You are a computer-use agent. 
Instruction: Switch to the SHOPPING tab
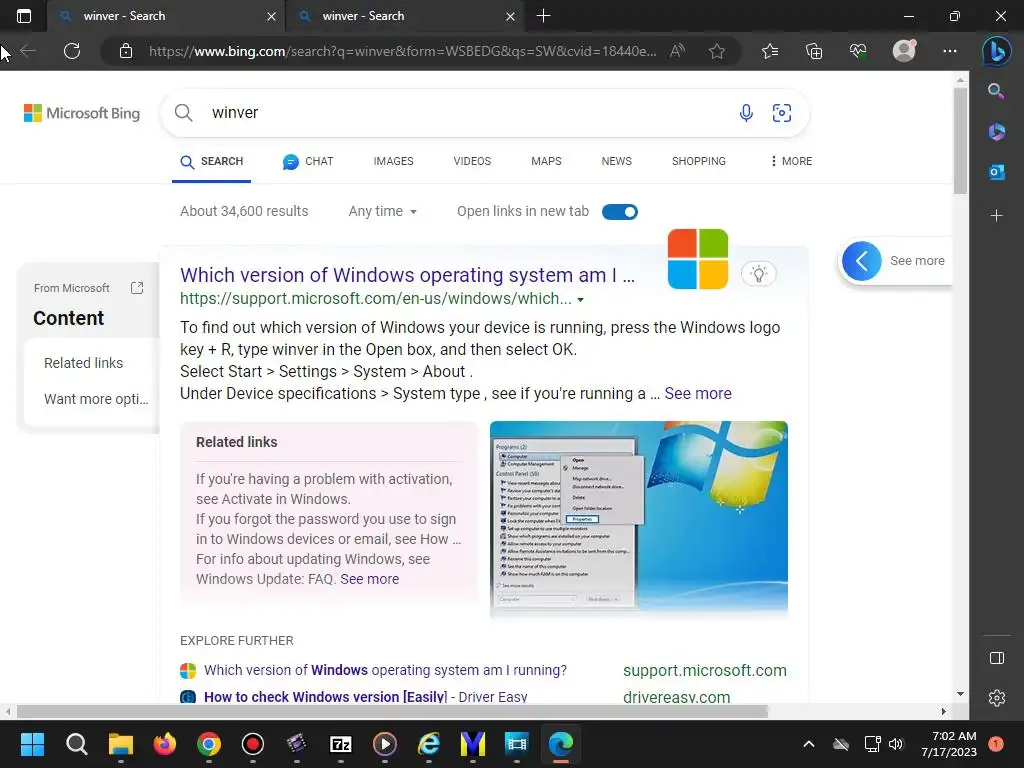(699, 161)
